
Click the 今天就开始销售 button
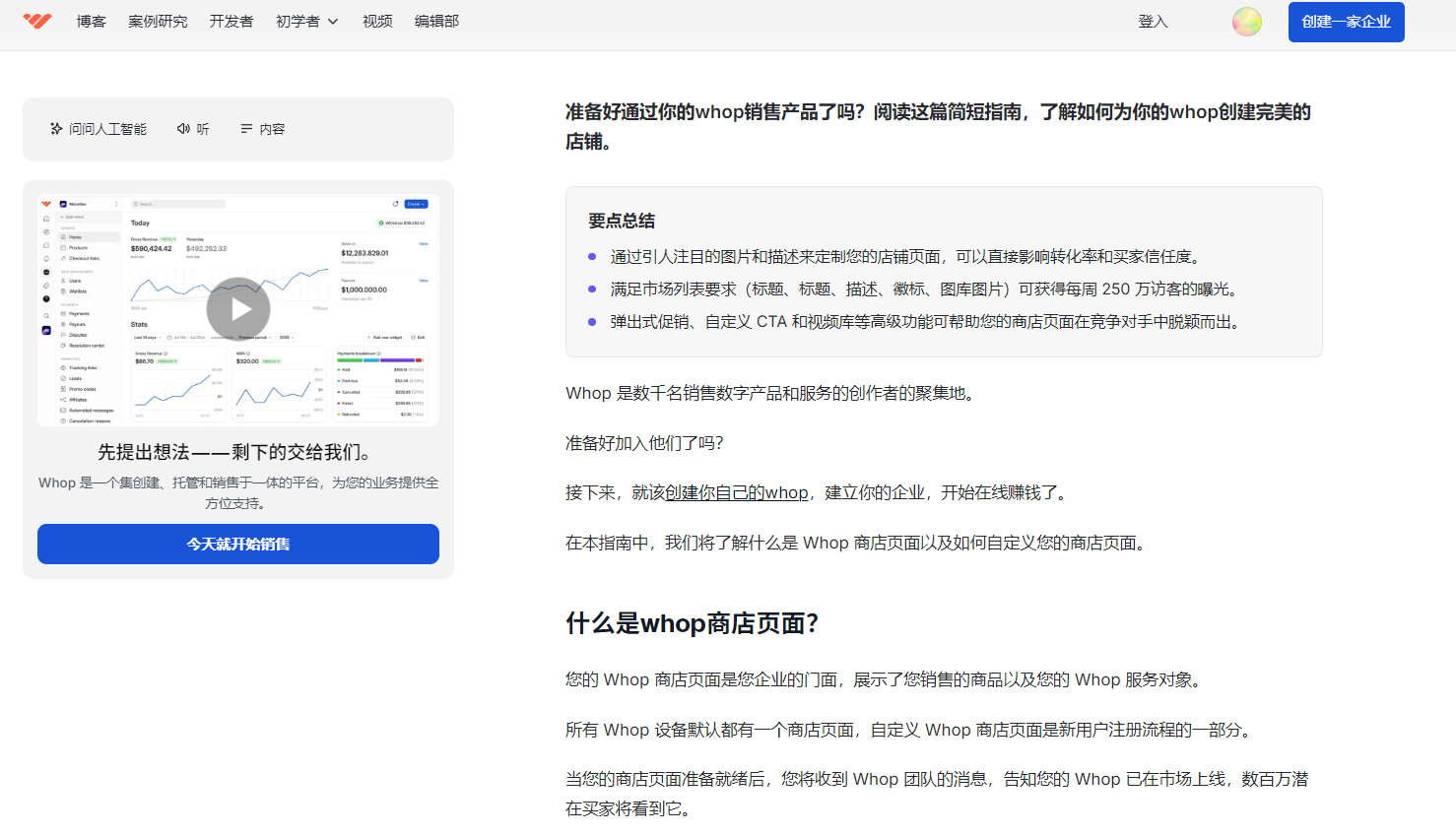238,544
